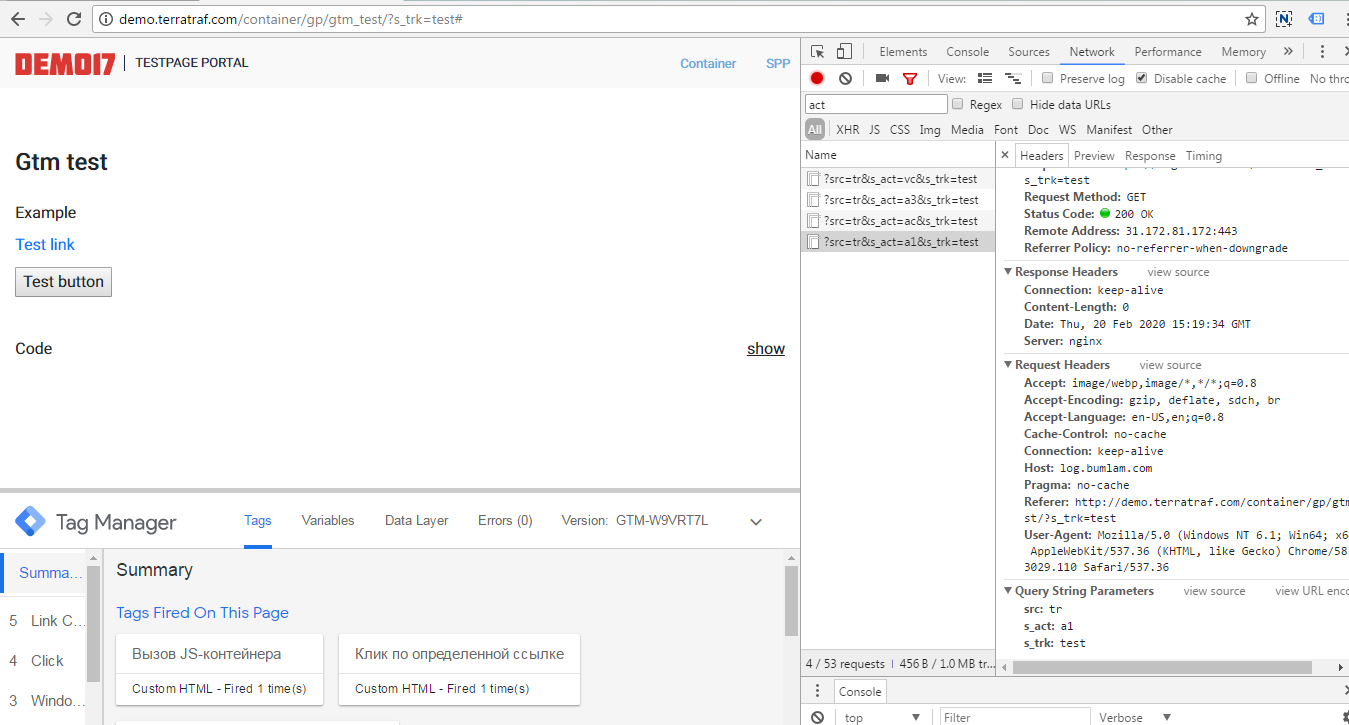Open the Timing tab
This screenshot has width=1349, height=725.
pyautogui.click(x=1204, y=156)
